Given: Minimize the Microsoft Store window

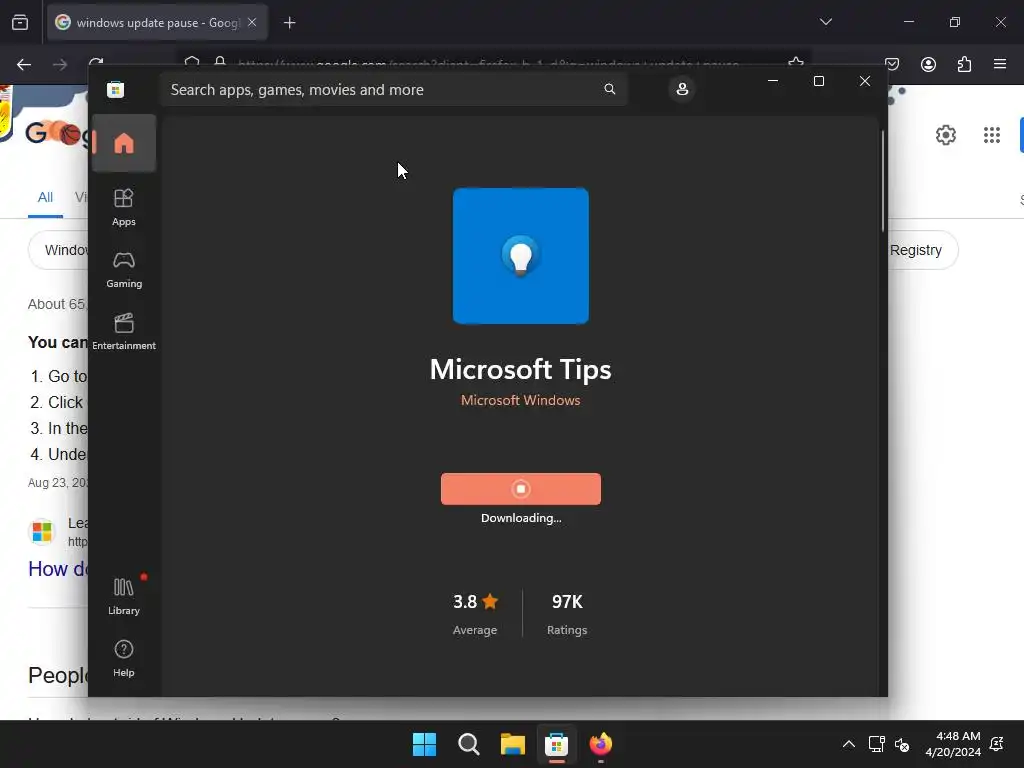Looking at the screenshot, I should click(x=773, y=81).
